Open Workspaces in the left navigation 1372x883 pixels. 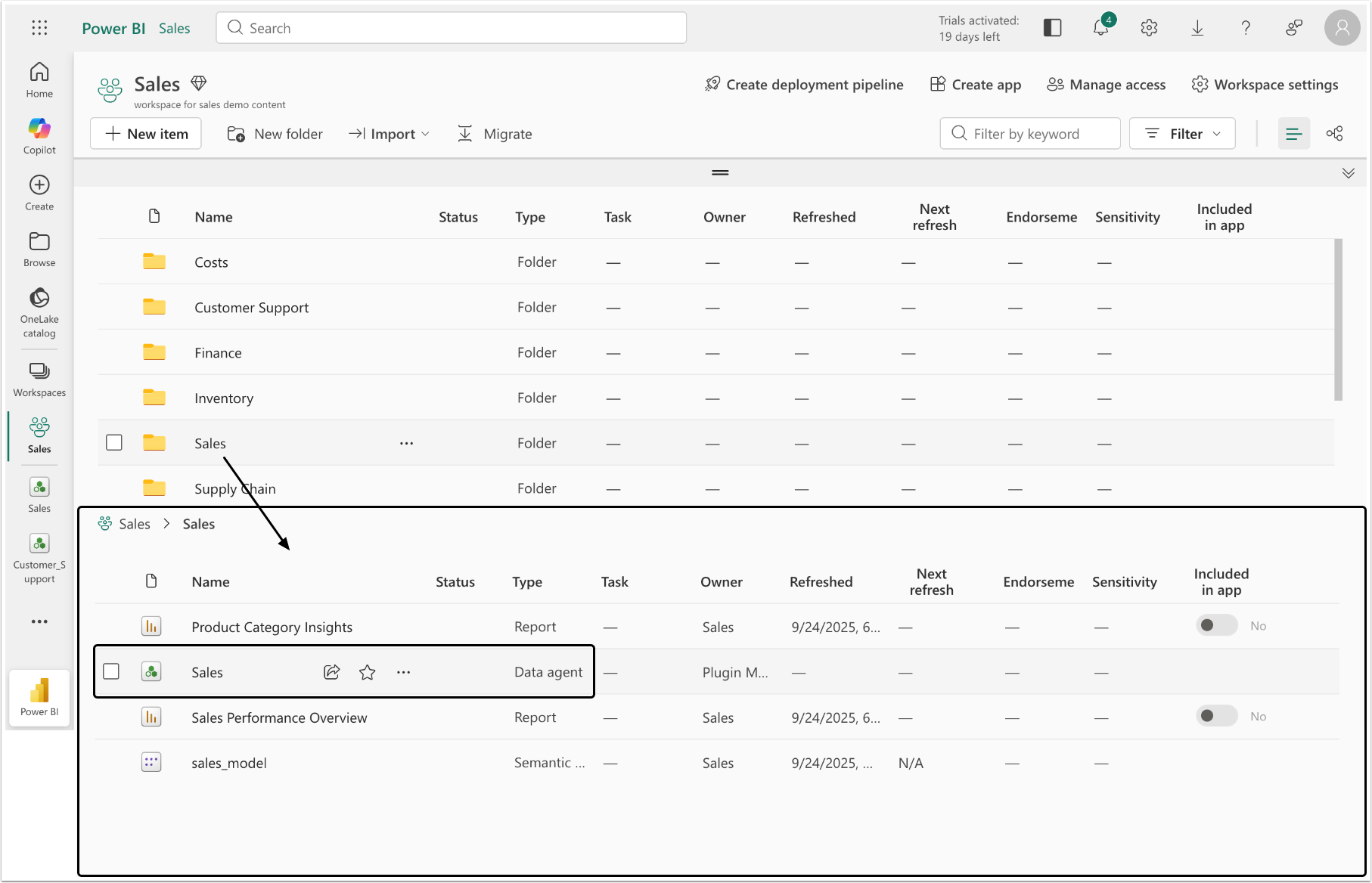(39, 379)
